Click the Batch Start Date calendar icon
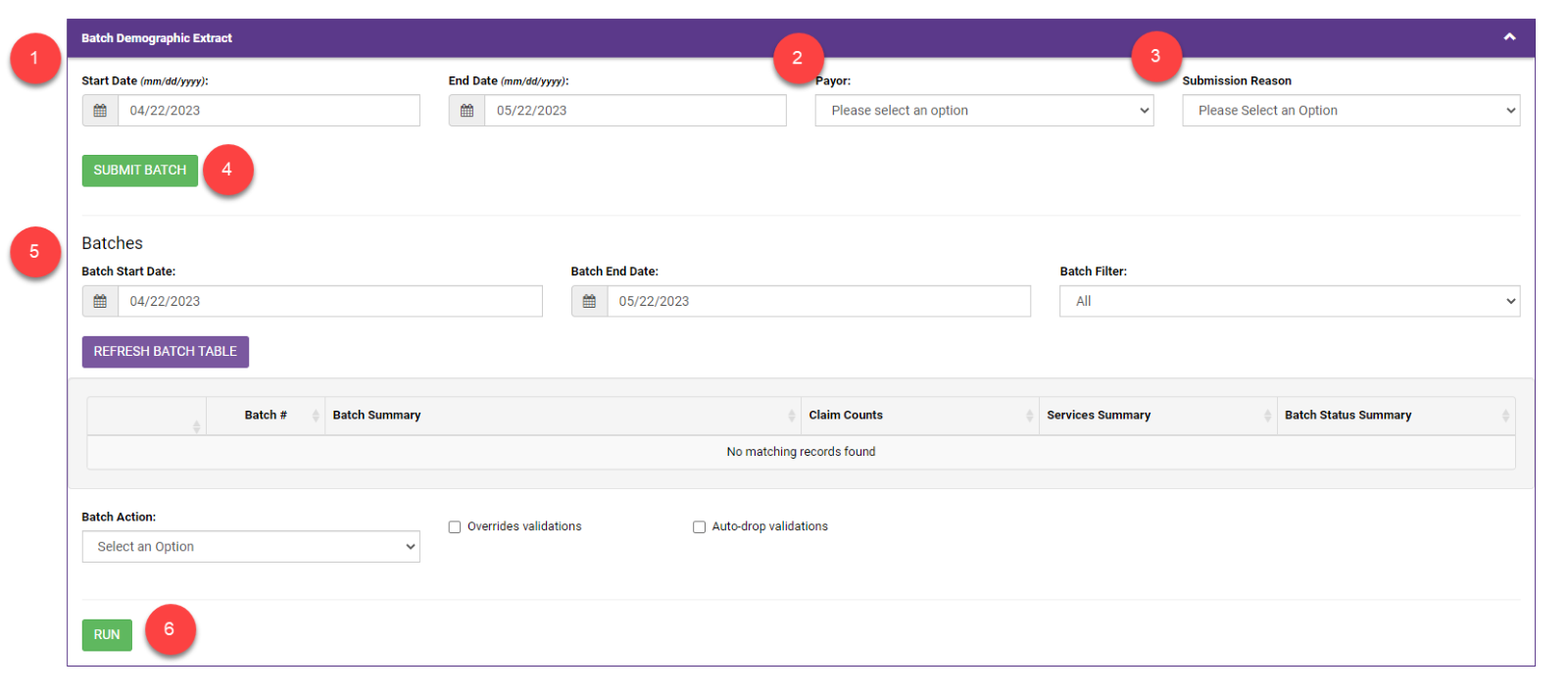The height and width of the screenshot is (693, 1568). [x=100, y=302]
